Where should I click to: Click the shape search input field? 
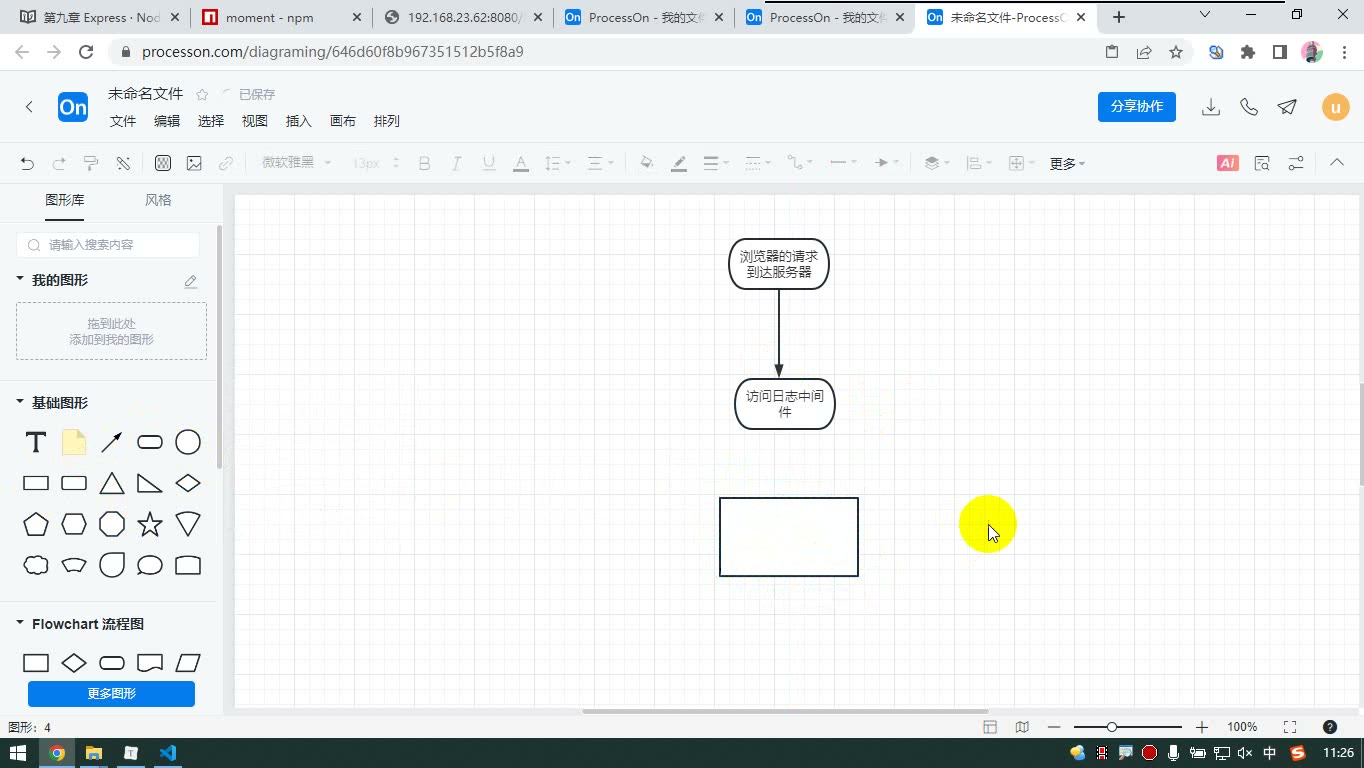point(108,245)
